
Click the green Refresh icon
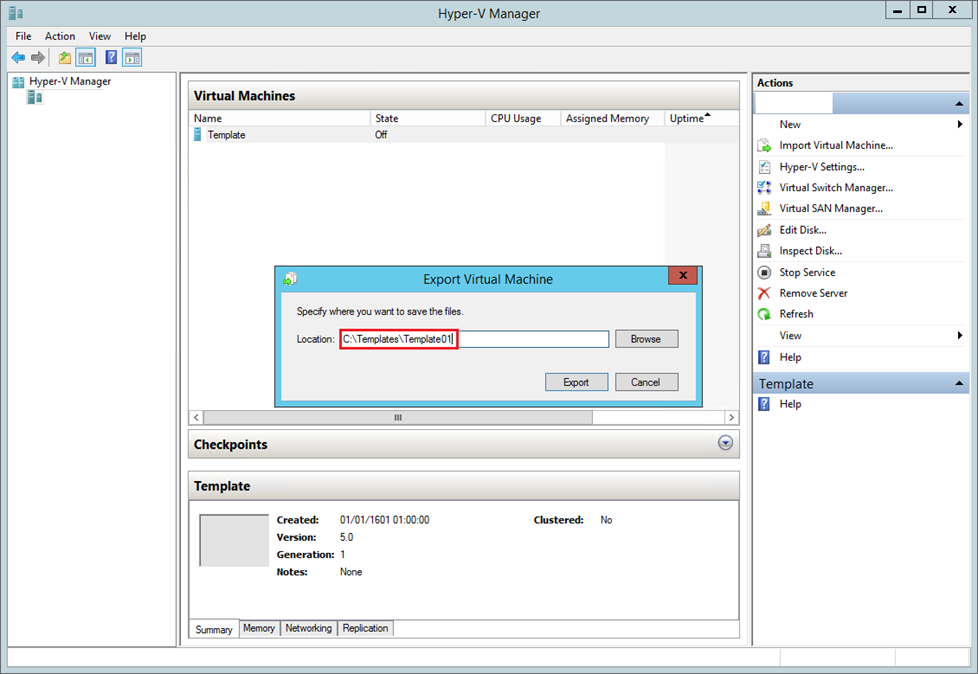pyautogui.click(x=764, y=314)
